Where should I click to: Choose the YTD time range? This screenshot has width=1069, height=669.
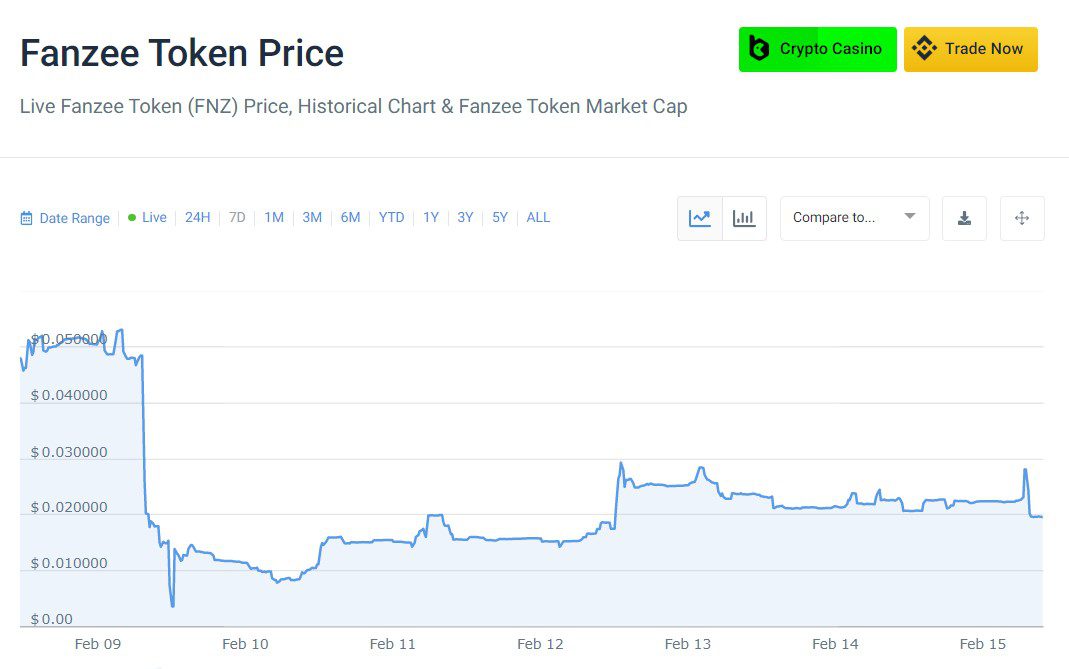point(391,218)
